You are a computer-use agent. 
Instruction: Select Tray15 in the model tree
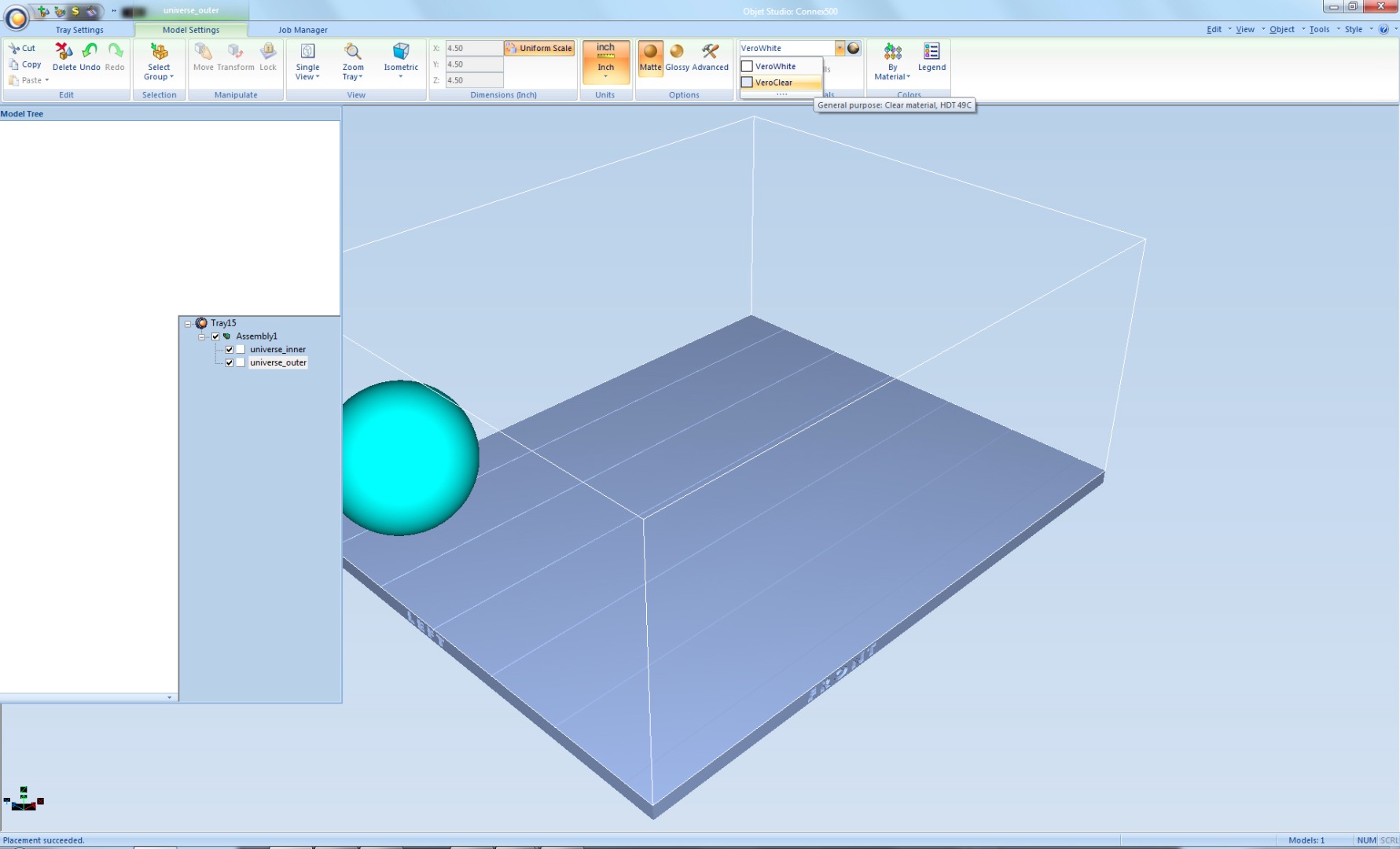click(223, 323)
